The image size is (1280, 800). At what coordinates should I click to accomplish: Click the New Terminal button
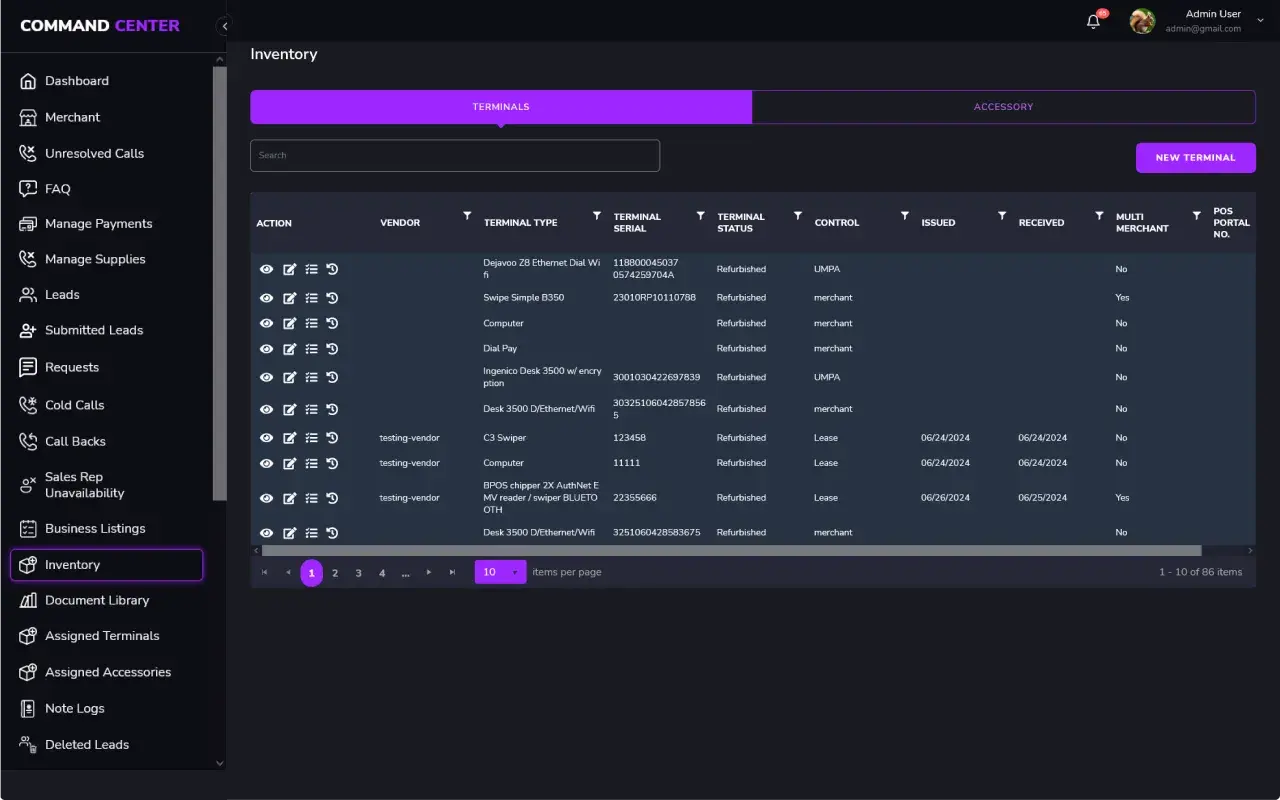pyautogui.click(x=1195, y=158)
